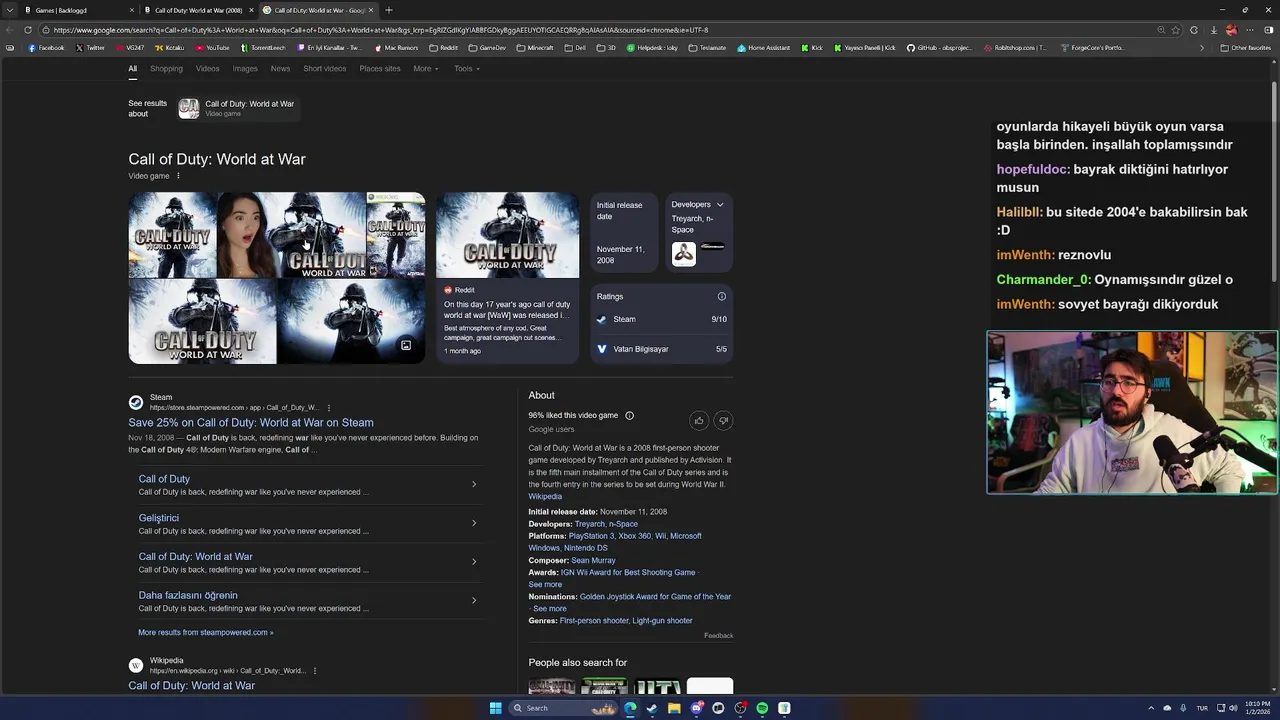Click the taskbar clock showing 10:10 PM
This screenshot has width=1280, height=720.
tap(1257, 708)
